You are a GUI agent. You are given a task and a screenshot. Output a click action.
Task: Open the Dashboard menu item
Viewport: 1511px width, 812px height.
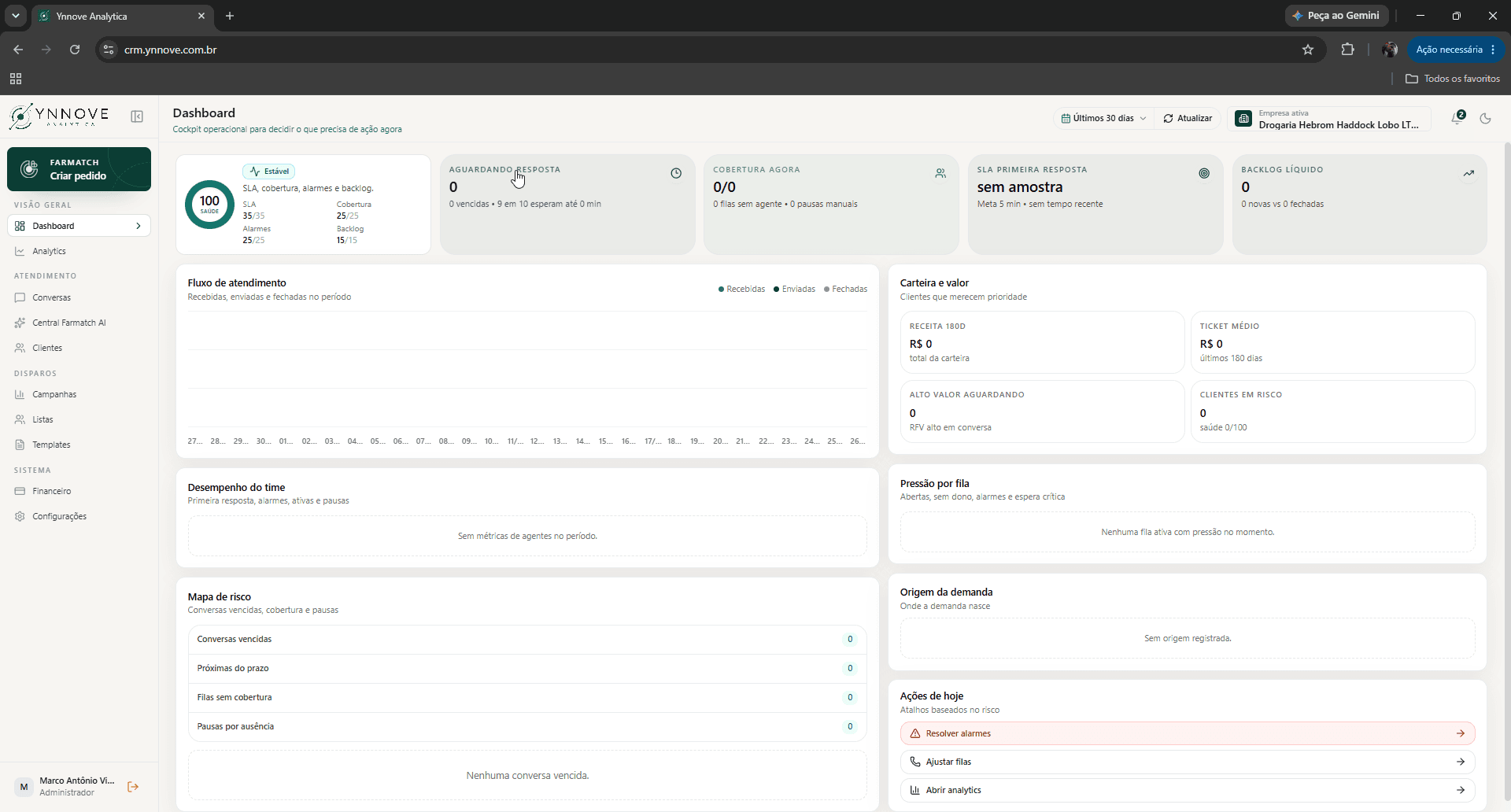coord(79,226)
